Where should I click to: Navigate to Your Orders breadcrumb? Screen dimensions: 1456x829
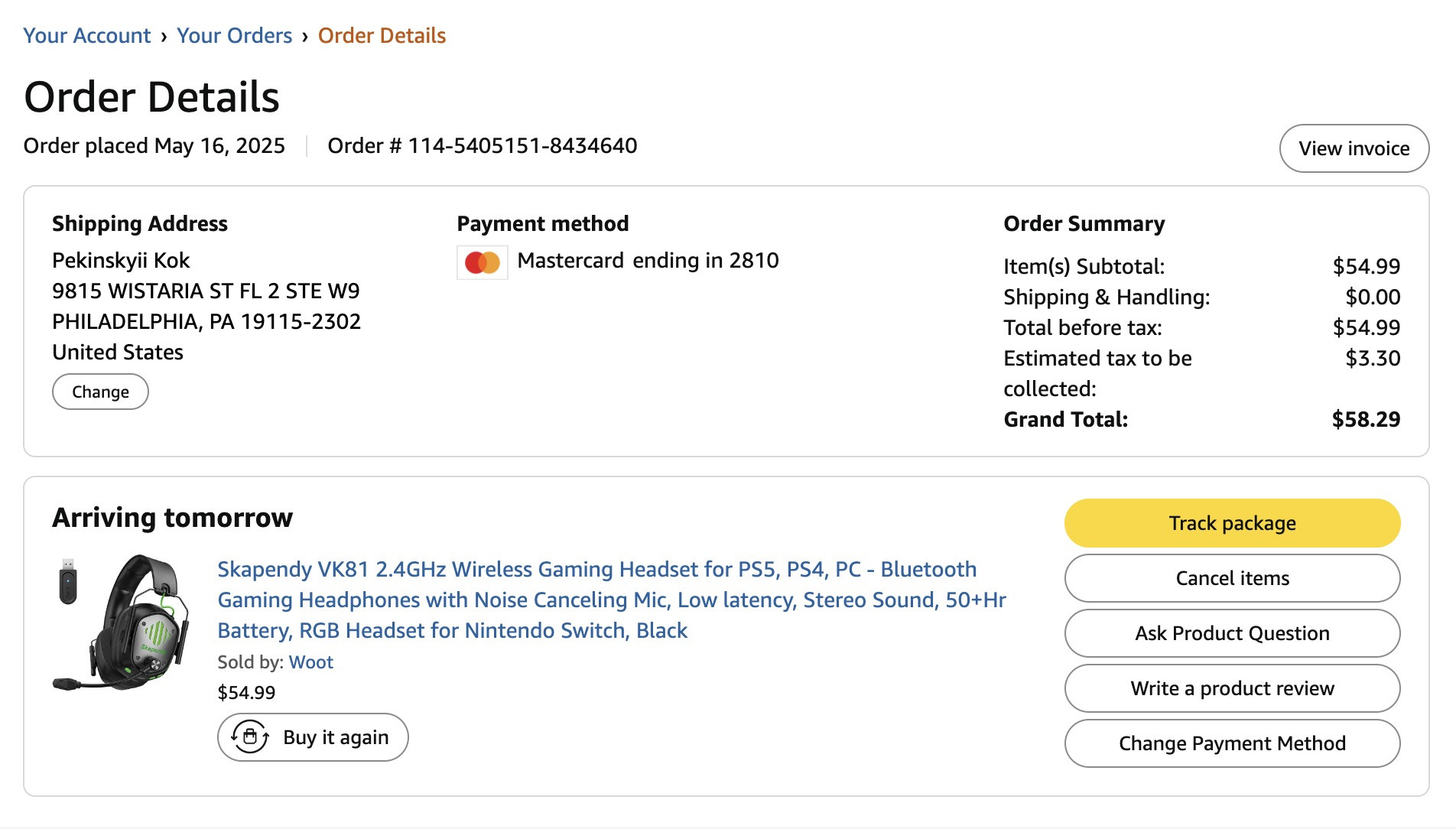tap(234, 35)
